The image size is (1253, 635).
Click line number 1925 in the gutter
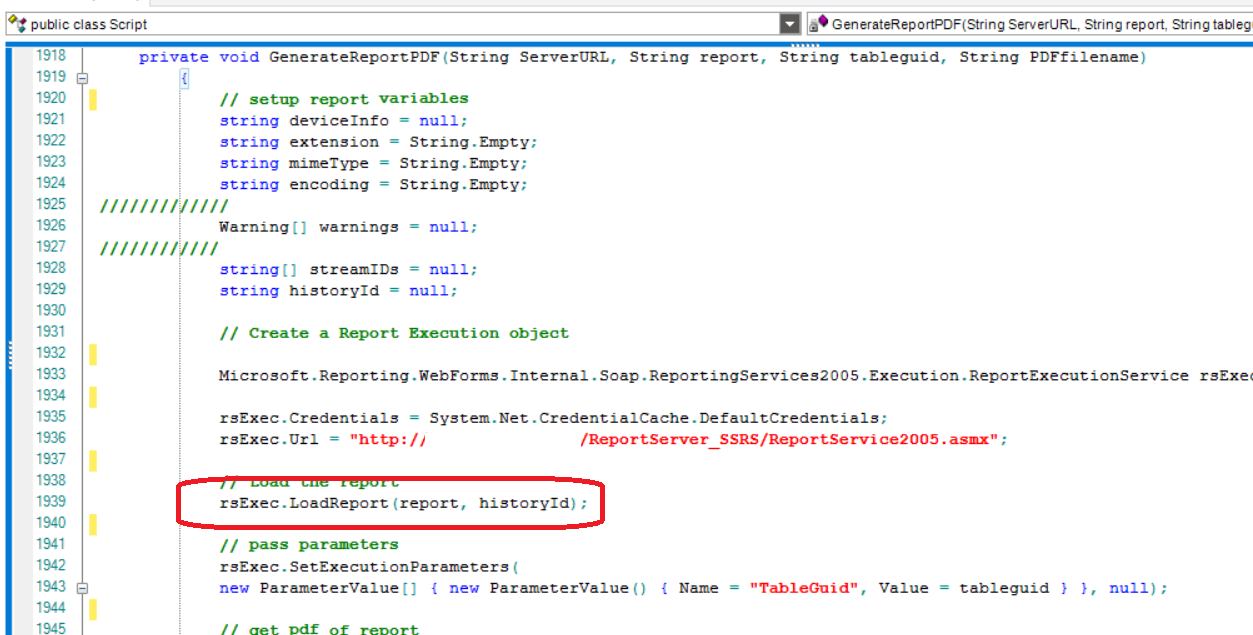(50, 204)
